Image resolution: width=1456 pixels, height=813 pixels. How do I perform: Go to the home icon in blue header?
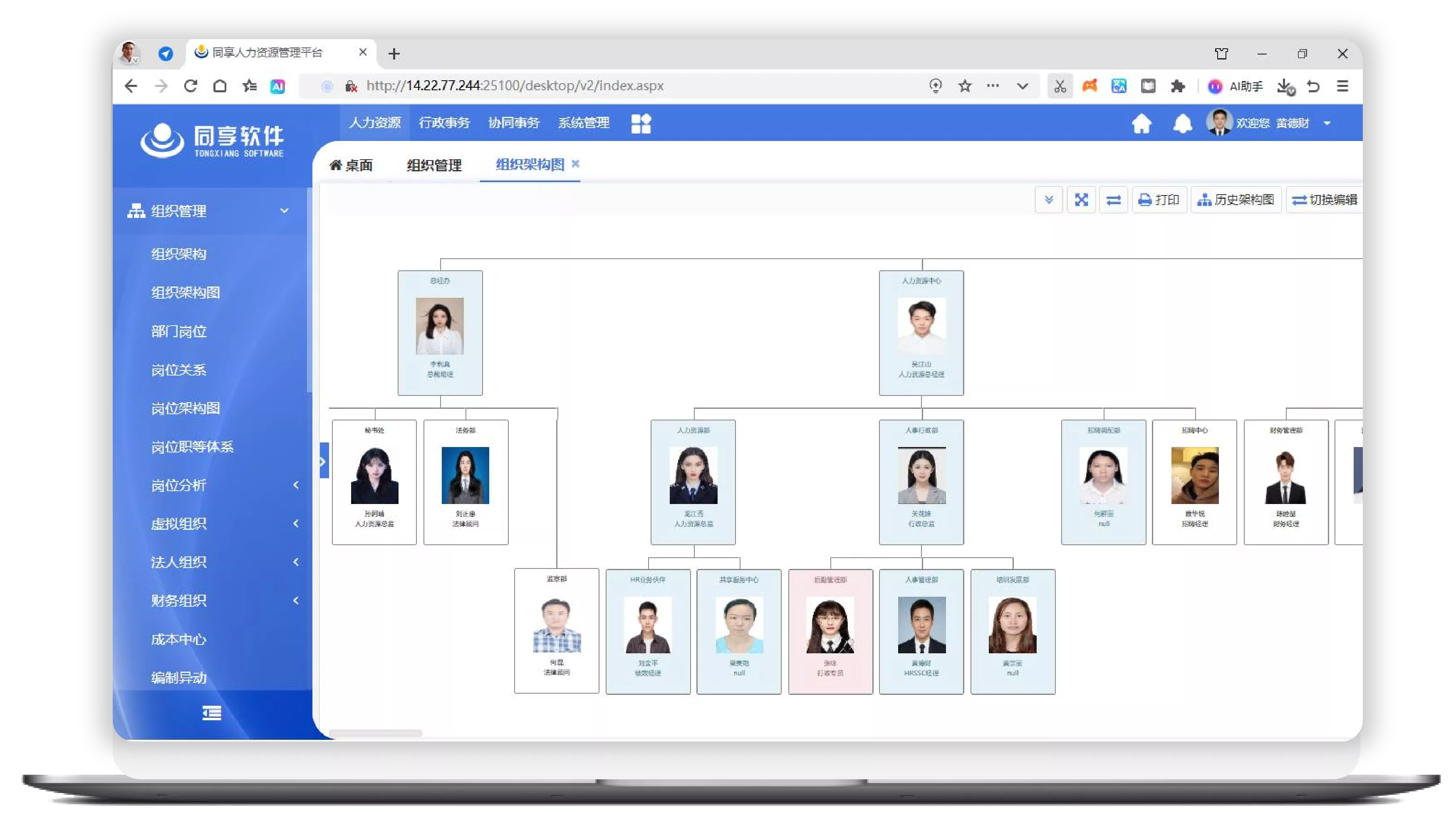click(x=1141, y=123)
